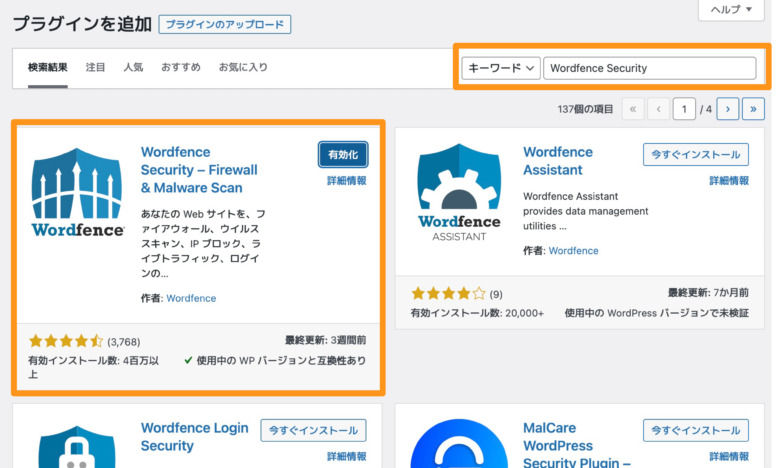
Task: Click the disabled previous page arrow
Action: pyautogui.click(x=658, y=109)
